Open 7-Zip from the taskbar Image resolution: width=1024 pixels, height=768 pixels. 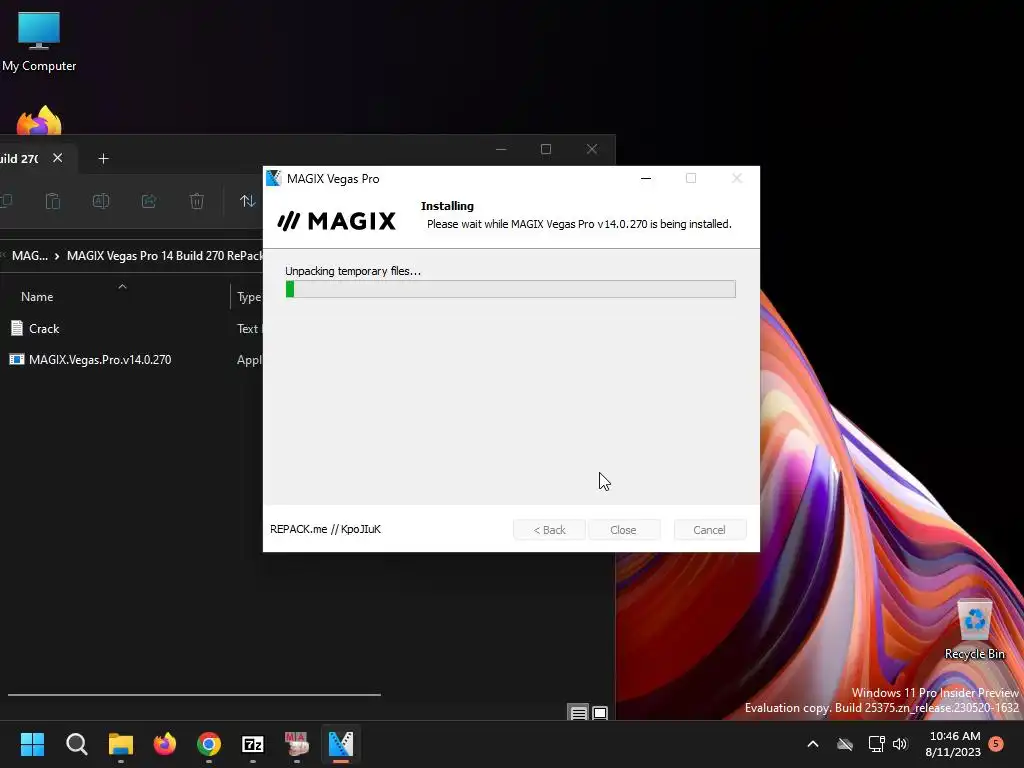coord(253,744)
